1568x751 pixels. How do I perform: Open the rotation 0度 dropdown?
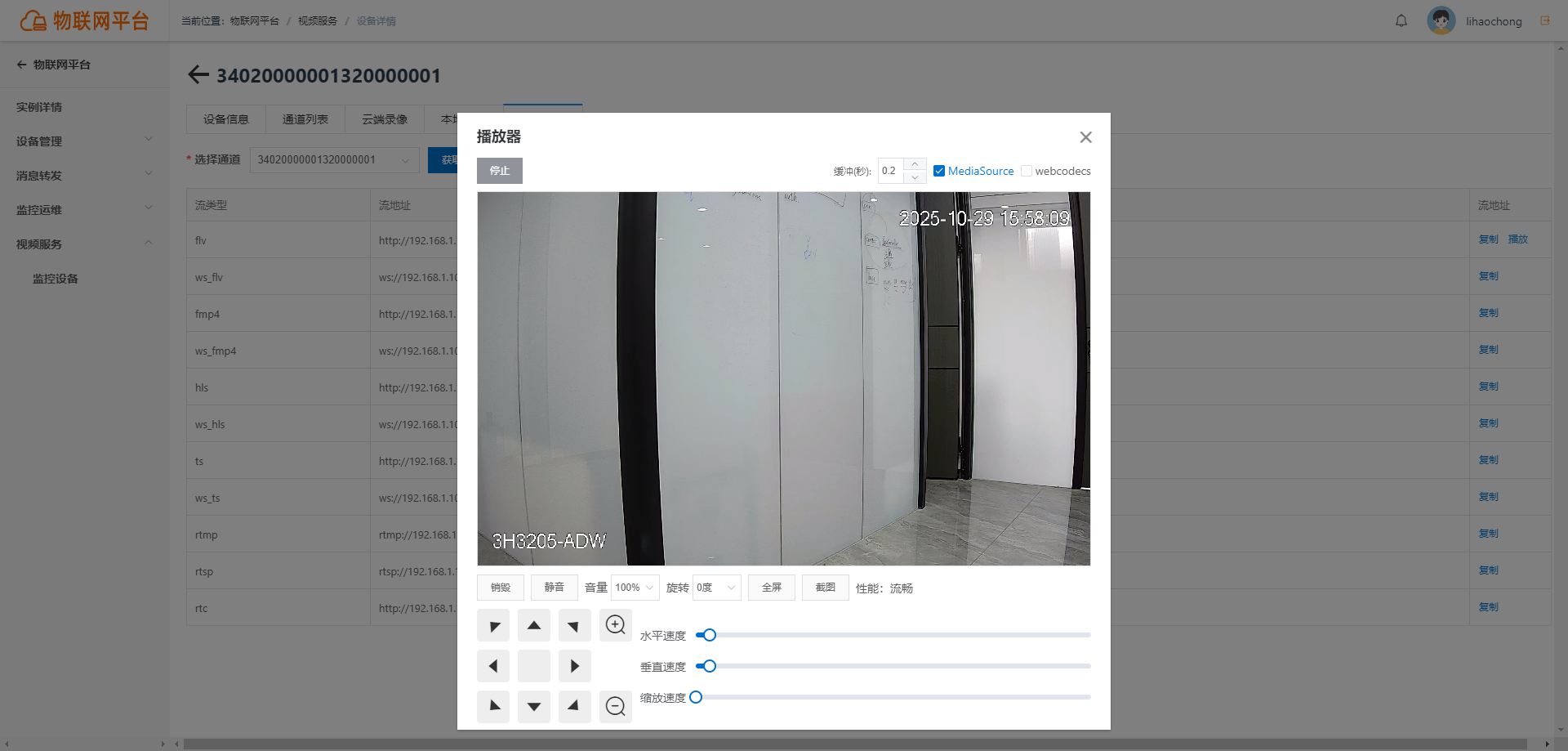717,588
